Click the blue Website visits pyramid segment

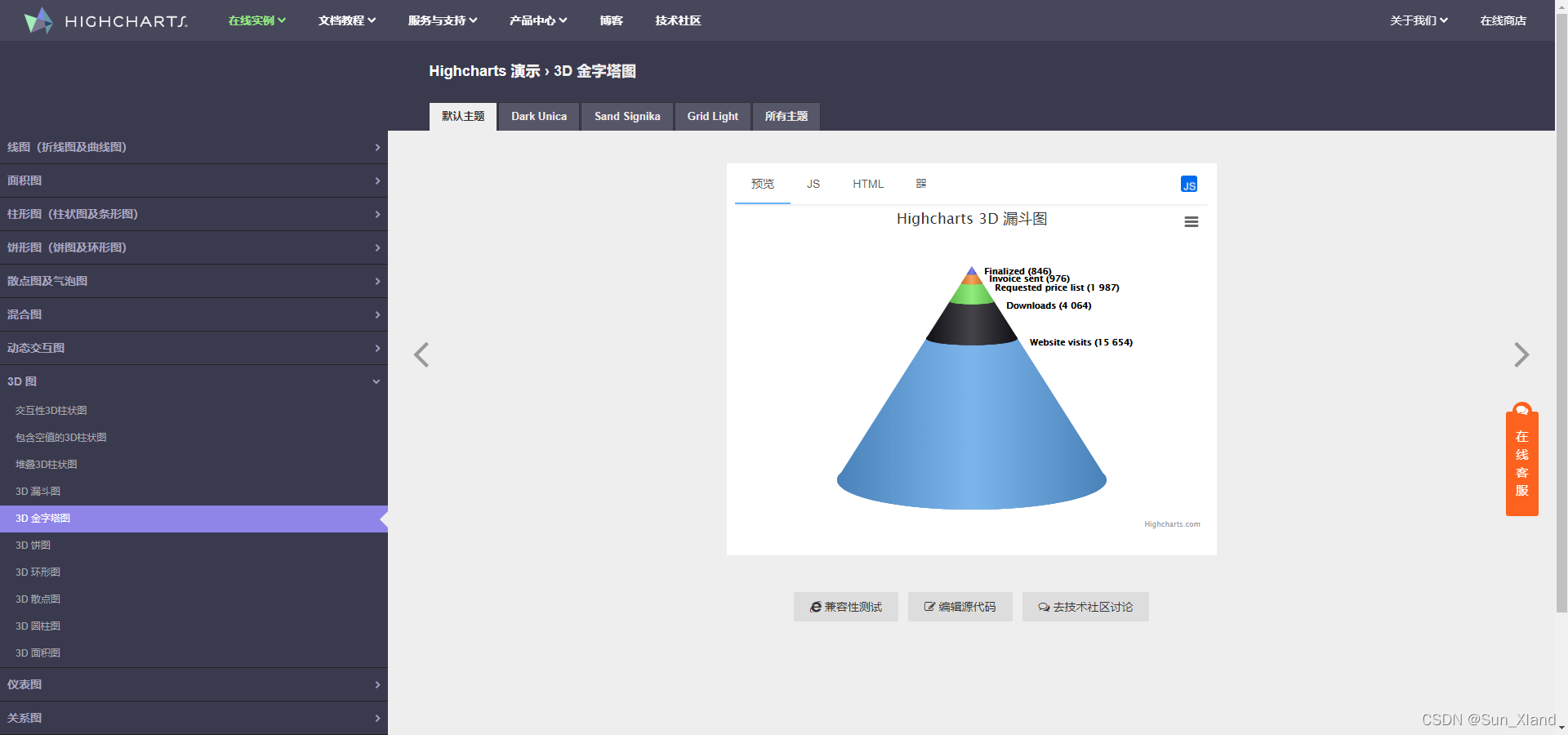click(972, 425)
